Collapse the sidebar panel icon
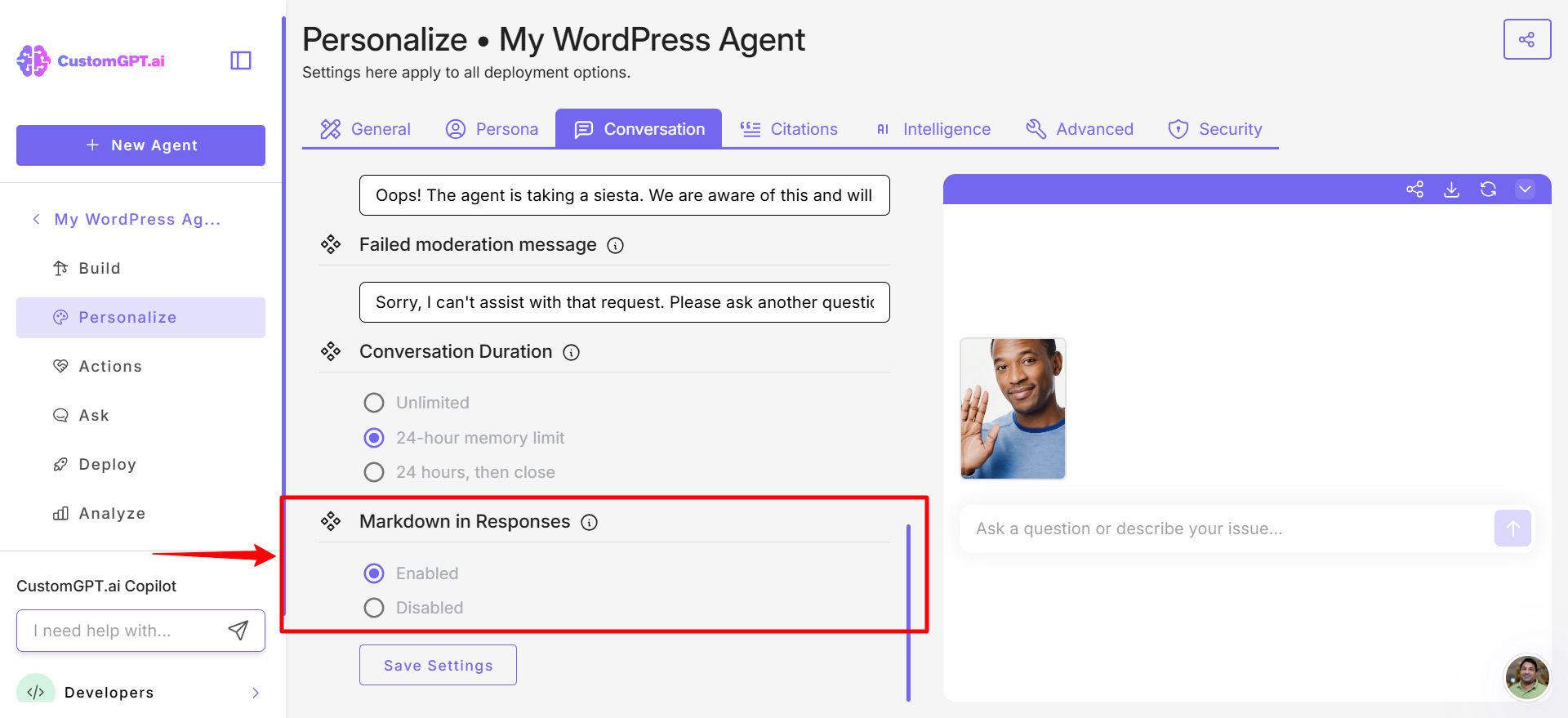 pos(241,60)
